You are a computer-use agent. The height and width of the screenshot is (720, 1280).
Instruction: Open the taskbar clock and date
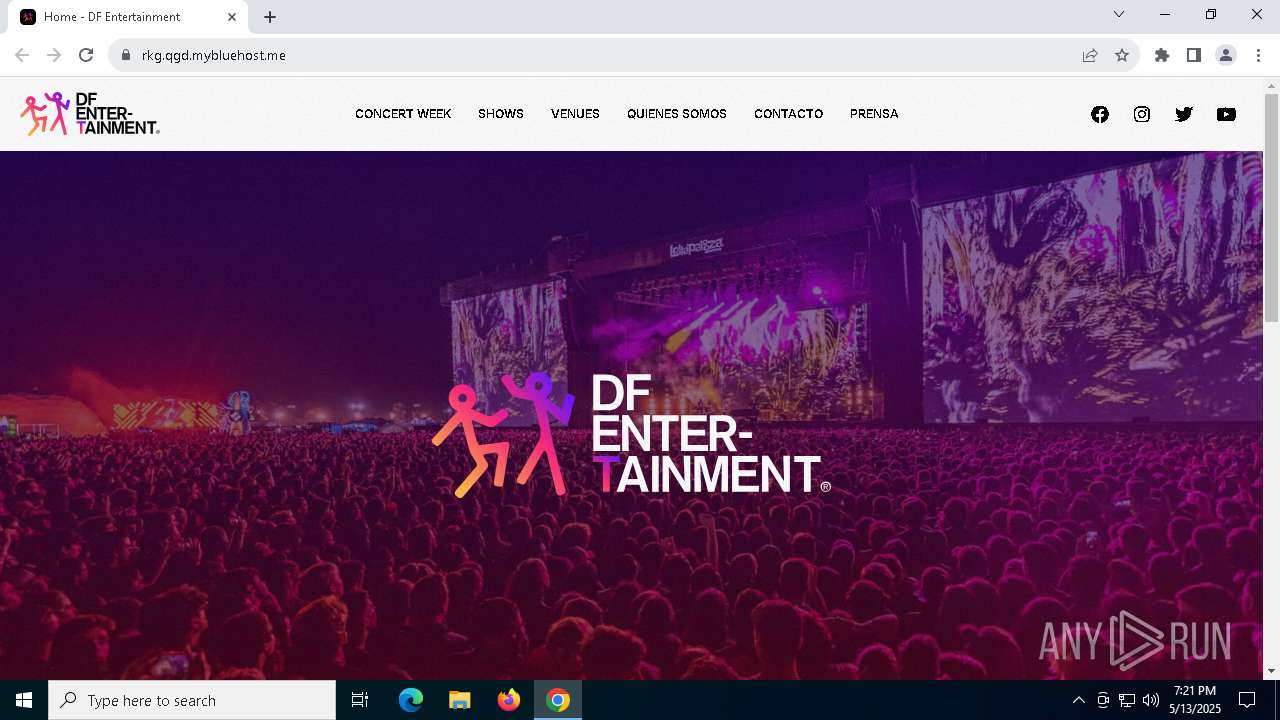(1195, 700)
